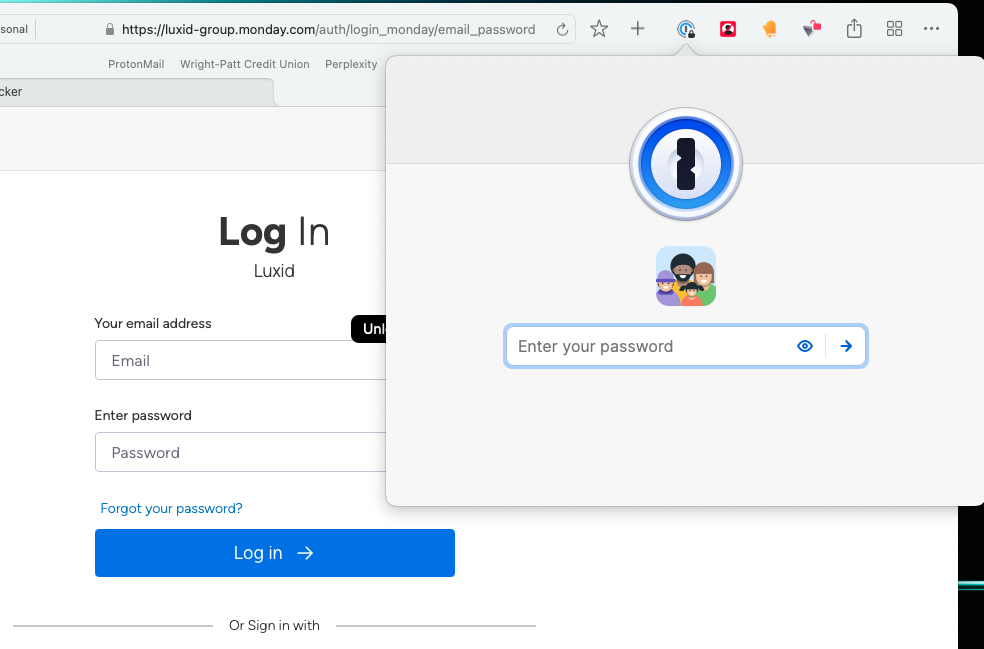Click the Forgot your password link
This screenshot has width=984, height=649.
click(171, 508)
